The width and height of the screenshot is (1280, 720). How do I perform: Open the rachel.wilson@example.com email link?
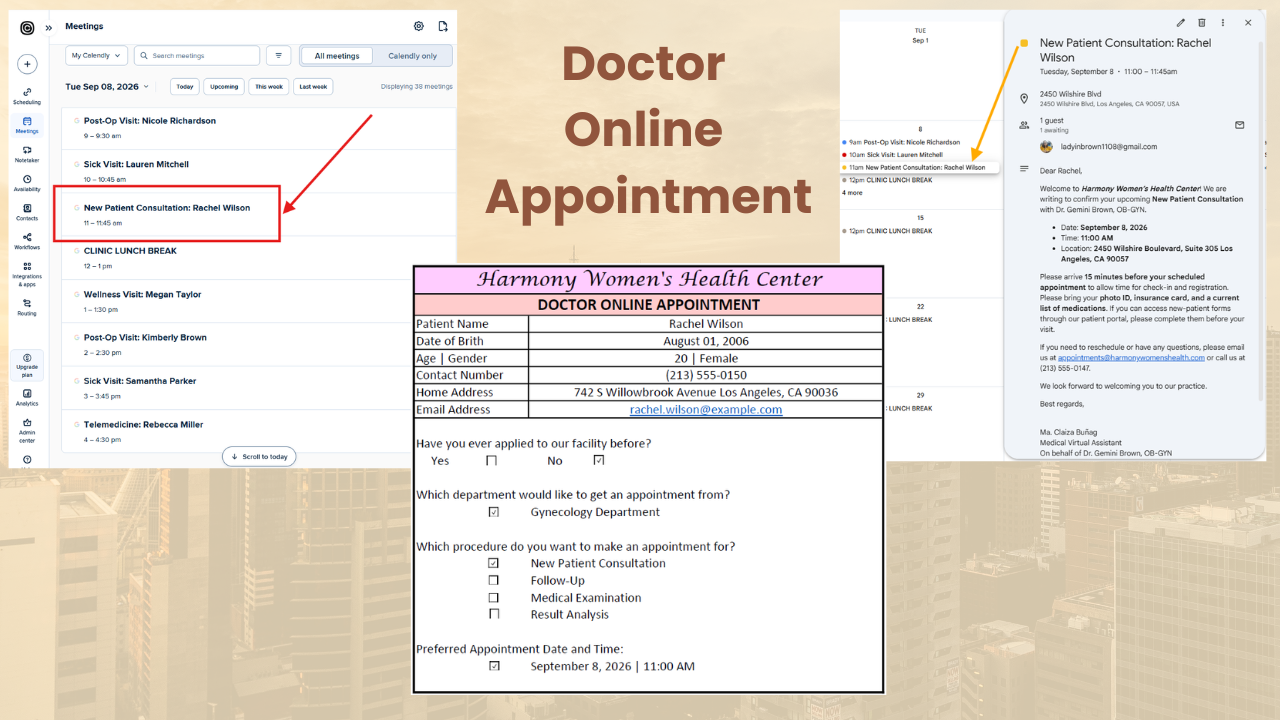[x=706, y=409]
